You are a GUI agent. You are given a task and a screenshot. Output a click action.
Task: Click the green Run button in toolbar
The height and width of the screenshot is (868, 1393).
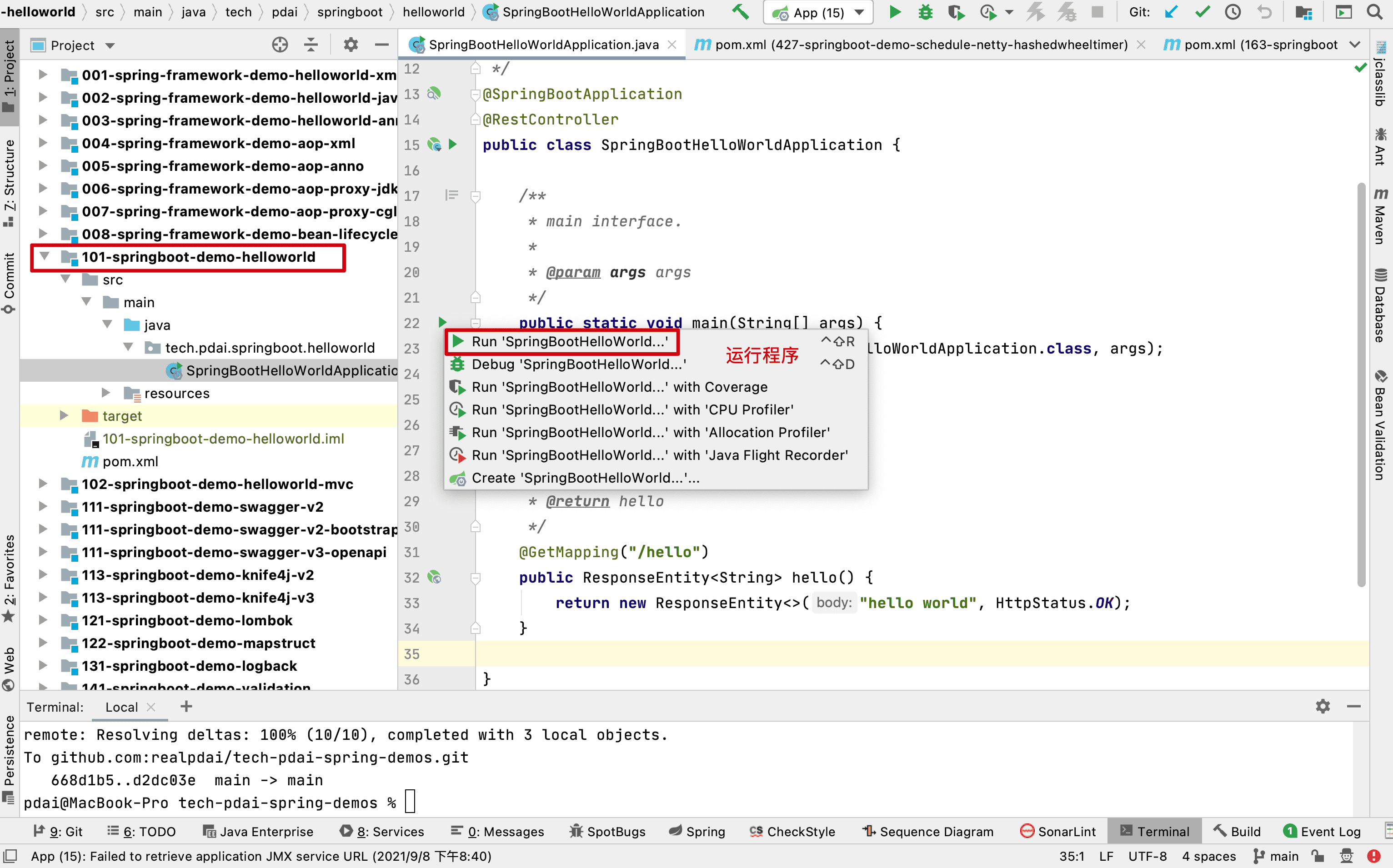click(x=895, y=12)
